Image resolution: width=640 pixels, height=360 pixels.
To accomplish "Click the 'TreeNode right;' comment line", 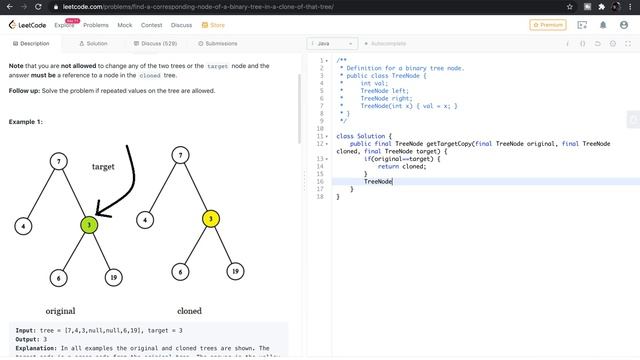I will (386, 98).
